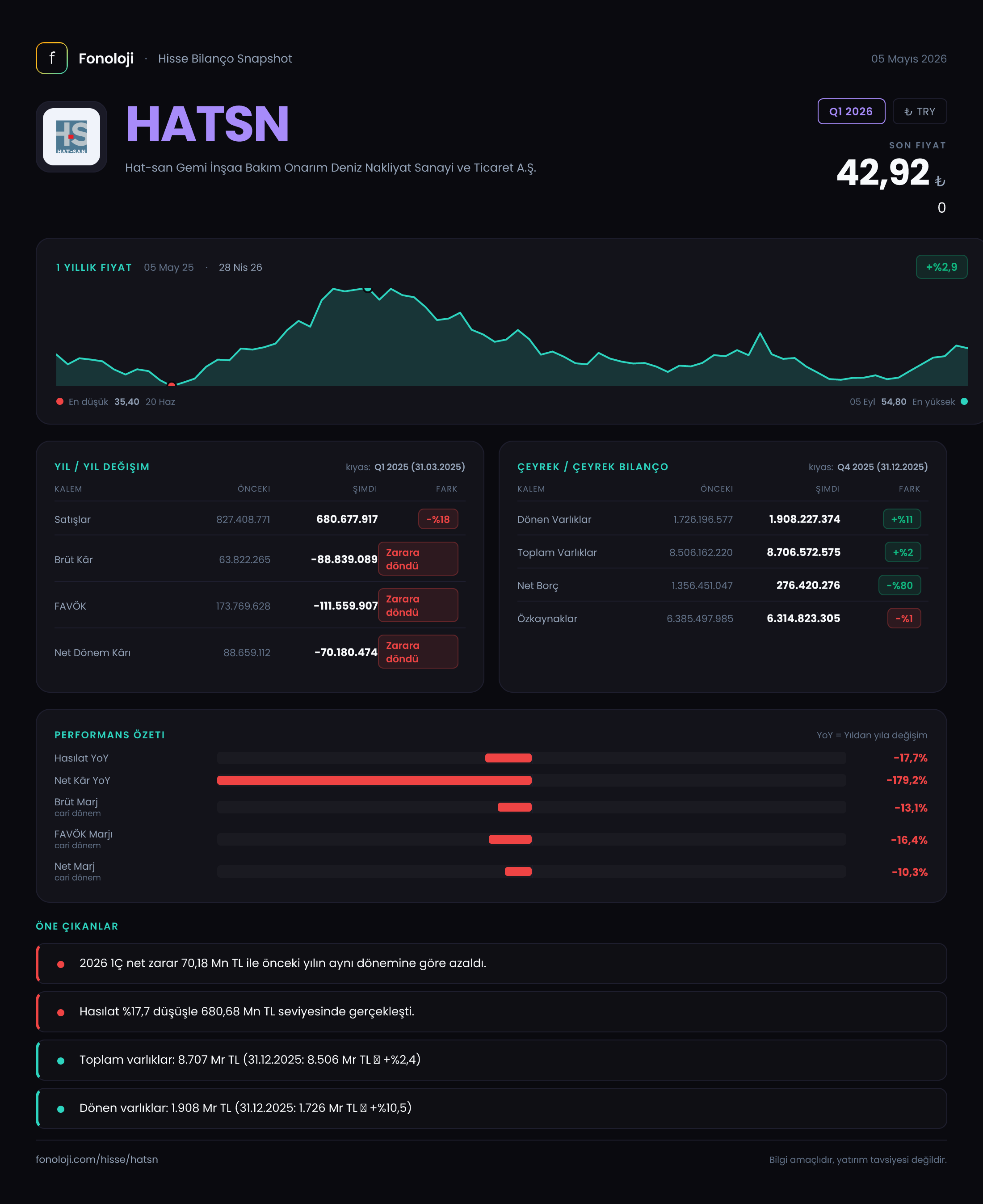Click 'Zarara döndü' badge in Net Dönem Kârı row
Image resolution: width=983 pixels, height=1204 pixels.
tap(418, 652)
